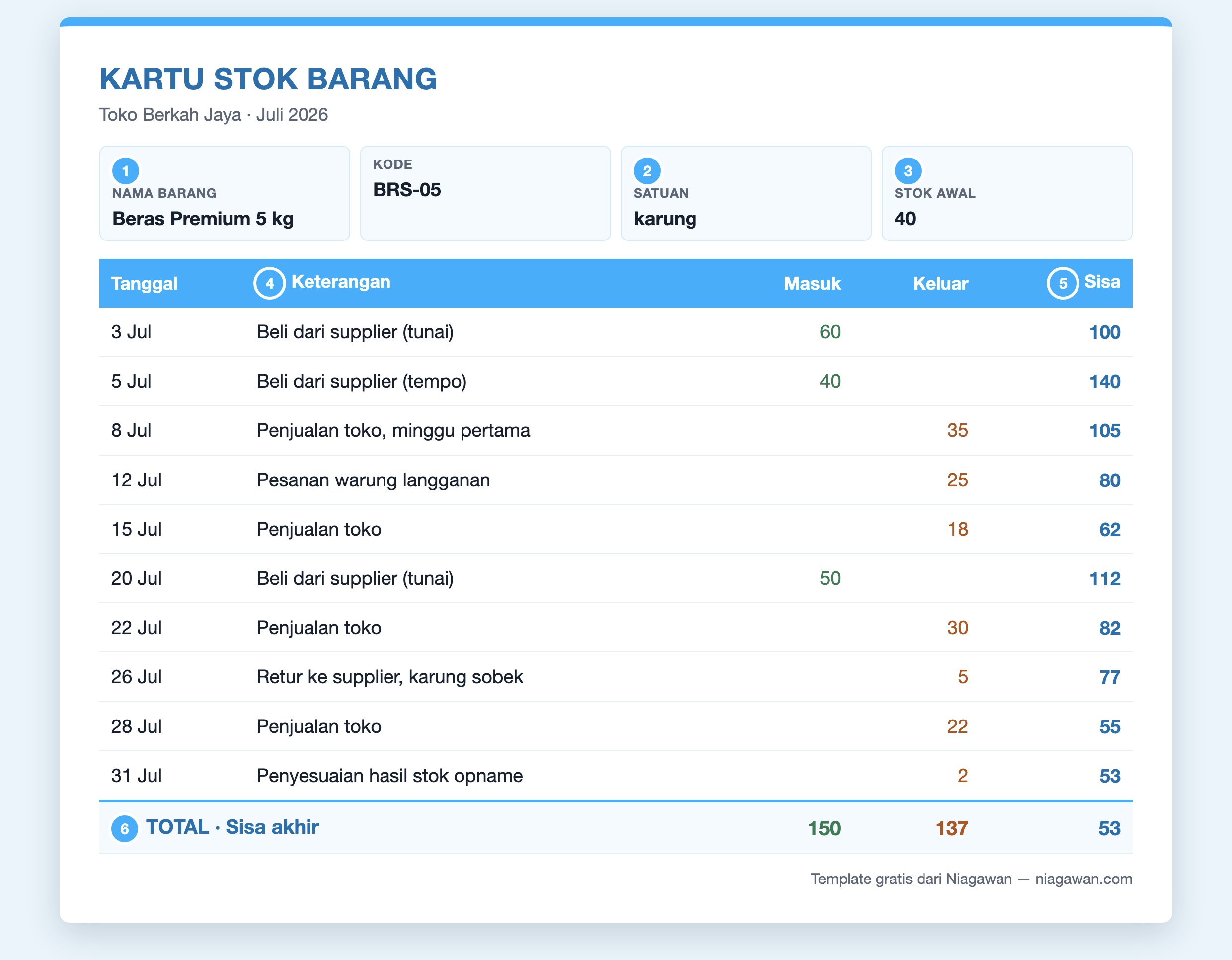Screen dimensions: 1232x960
Task: Select the "Beras Premium 5 kg" item name
Action: (203, 219)
